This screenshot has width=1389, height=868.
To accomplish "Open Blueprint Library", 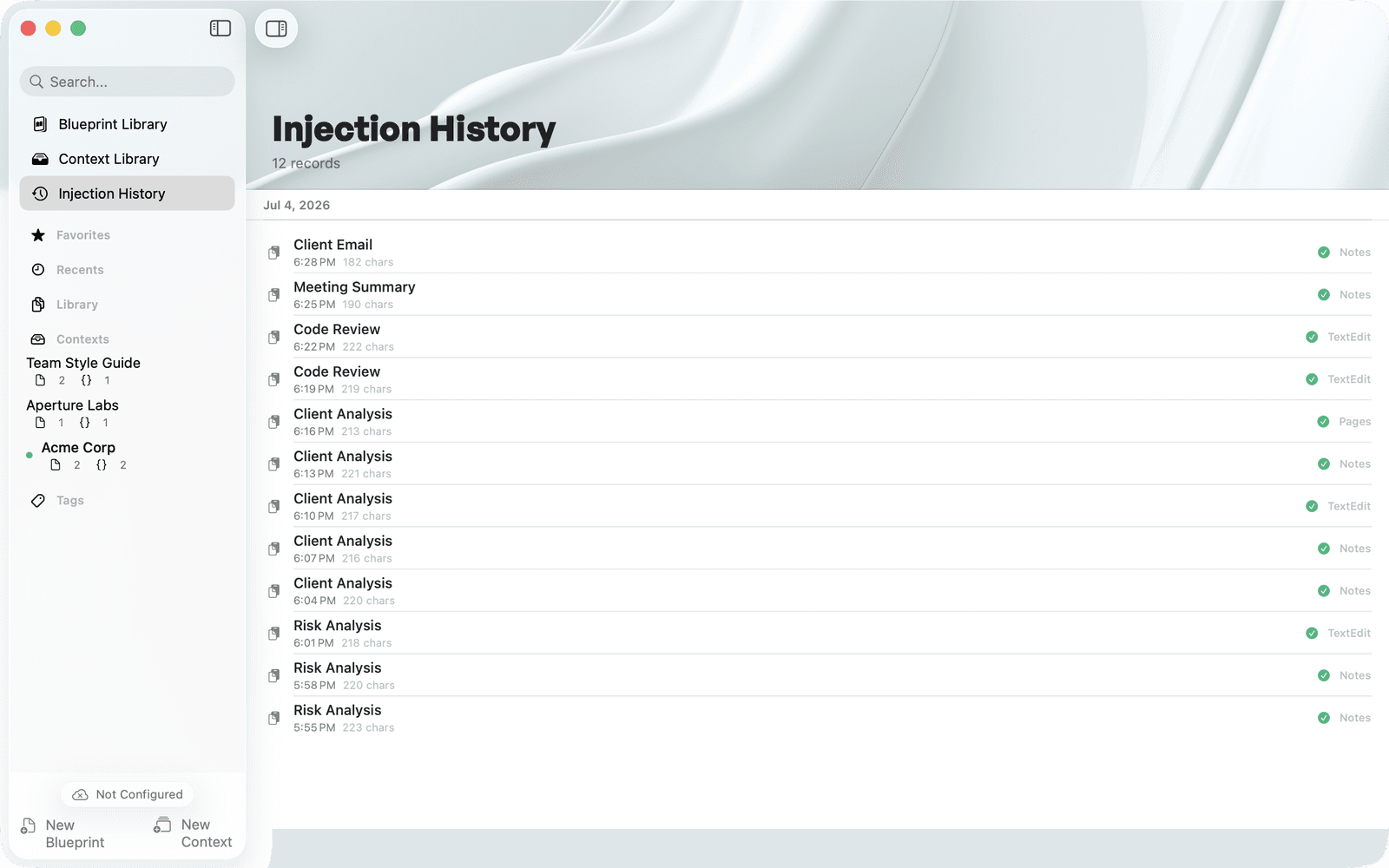I will point(127,124).
